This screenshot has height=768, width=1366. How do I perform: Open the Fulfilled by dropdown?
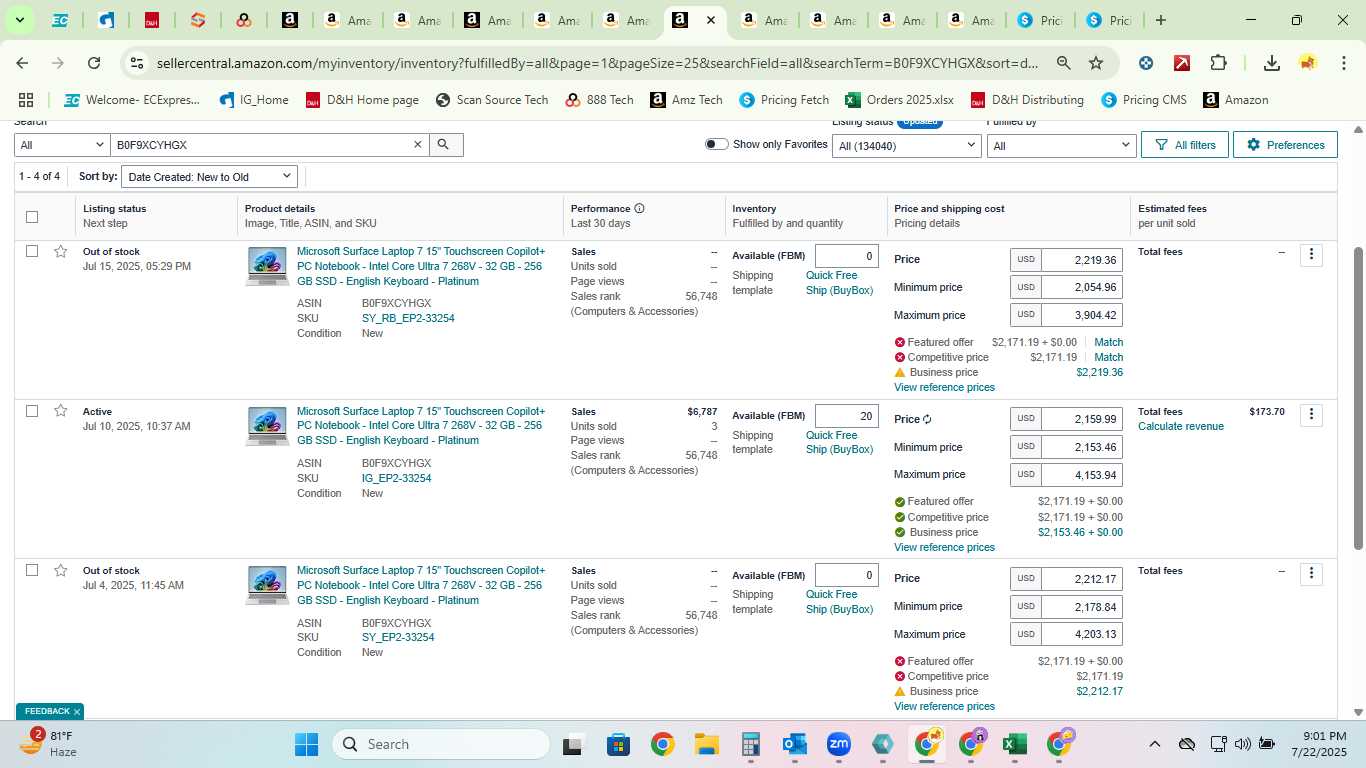(1061, 145)
